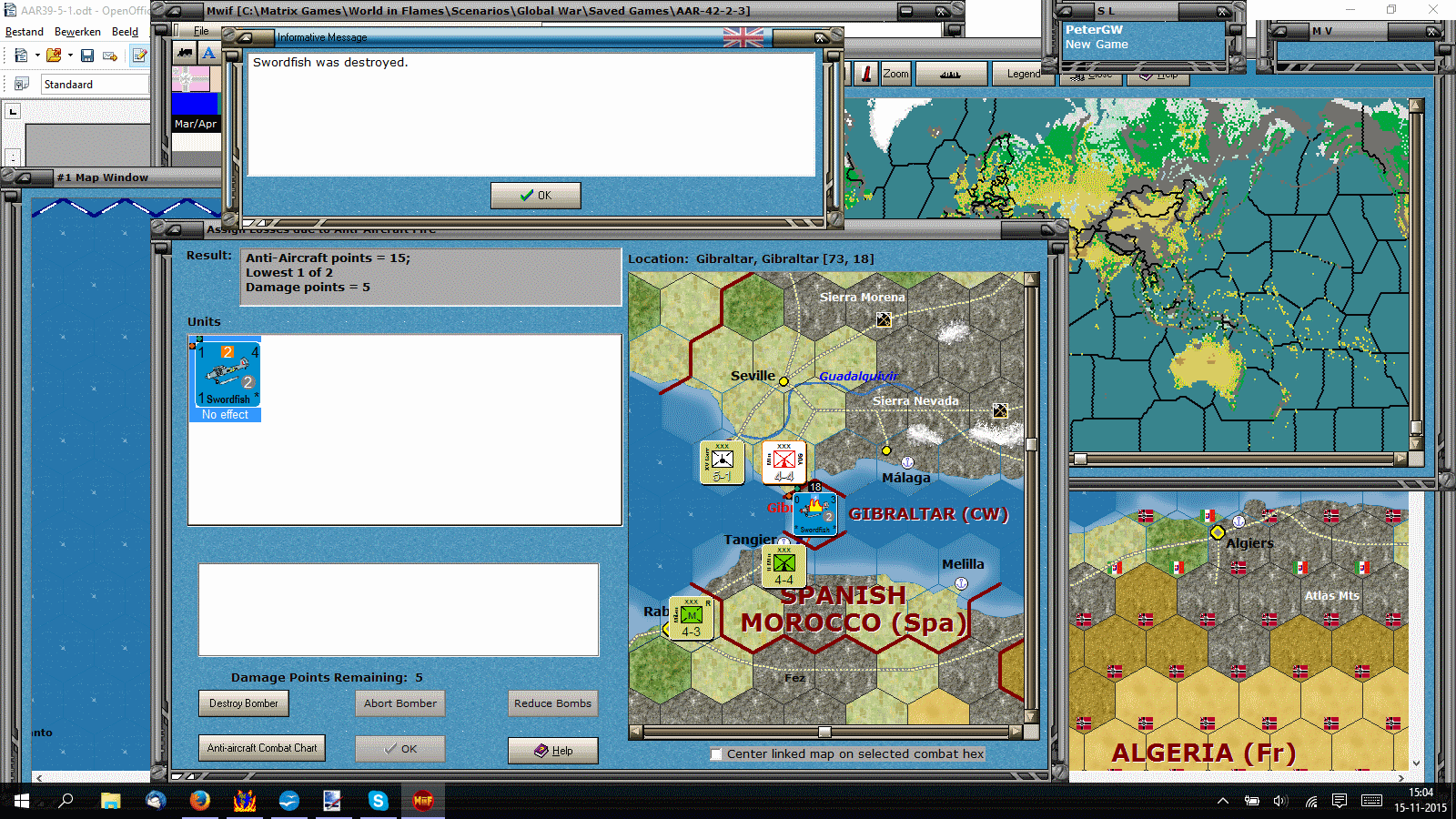This screenshot has height=819, width=1456.
Task: Expand the new document dropdown arrow
Action: (37, 56)
